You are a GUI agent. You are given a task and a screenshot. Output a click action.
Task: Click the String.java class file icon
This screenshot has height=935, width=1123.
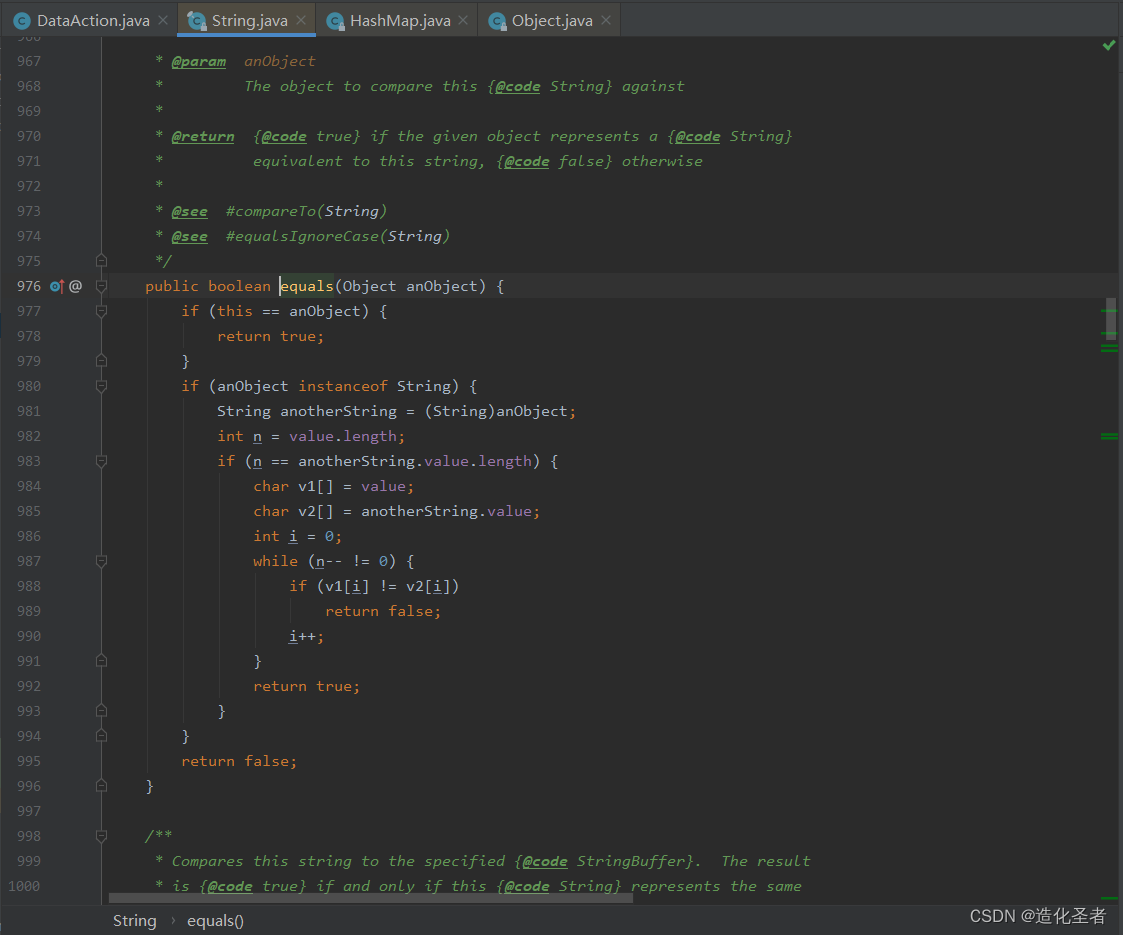tap(196, 21)
